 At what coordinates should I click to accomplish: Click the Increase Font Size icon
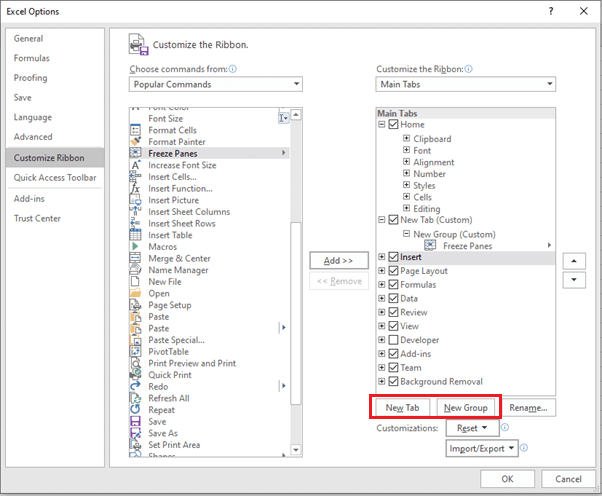click(x=135, y=165)
